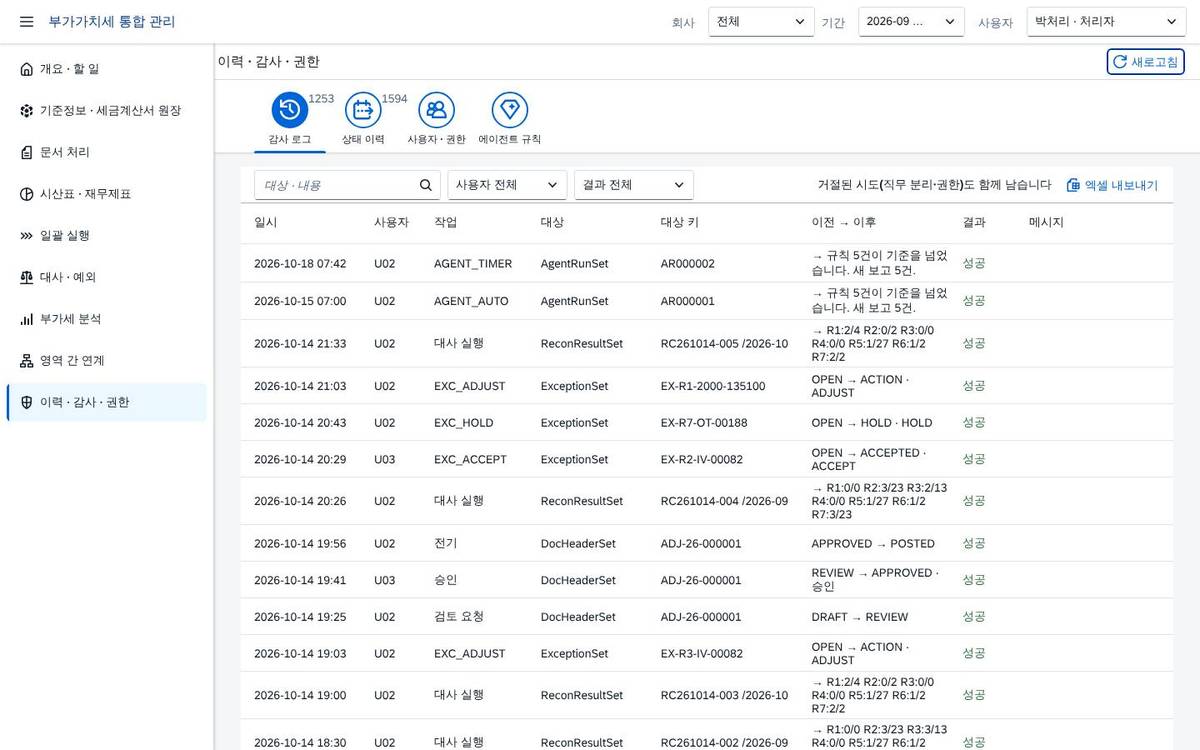
Task: Click the 1594 count badge
Action: 395,99
